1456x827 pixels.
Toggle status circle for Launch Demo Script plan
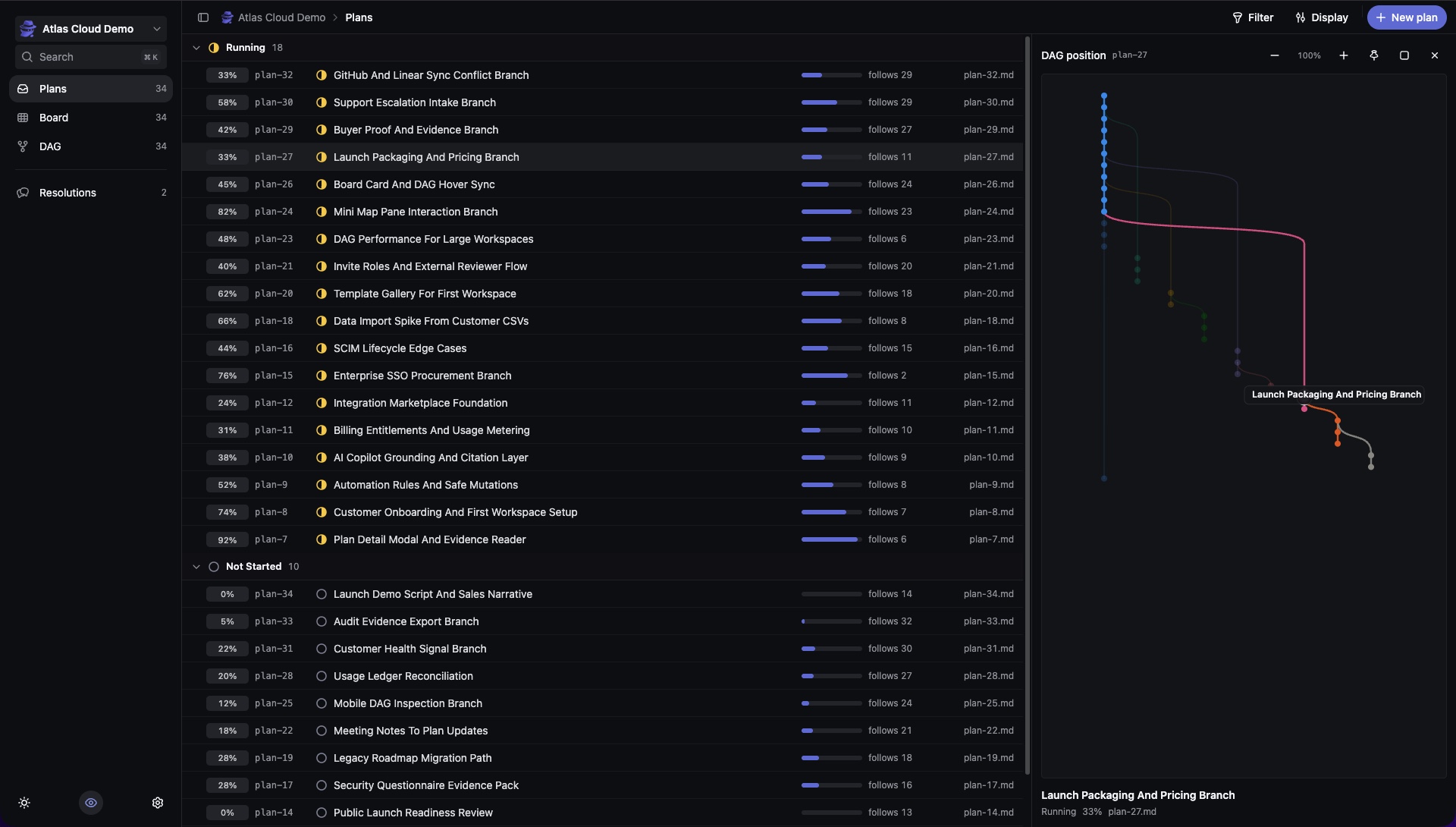[322, 594]
